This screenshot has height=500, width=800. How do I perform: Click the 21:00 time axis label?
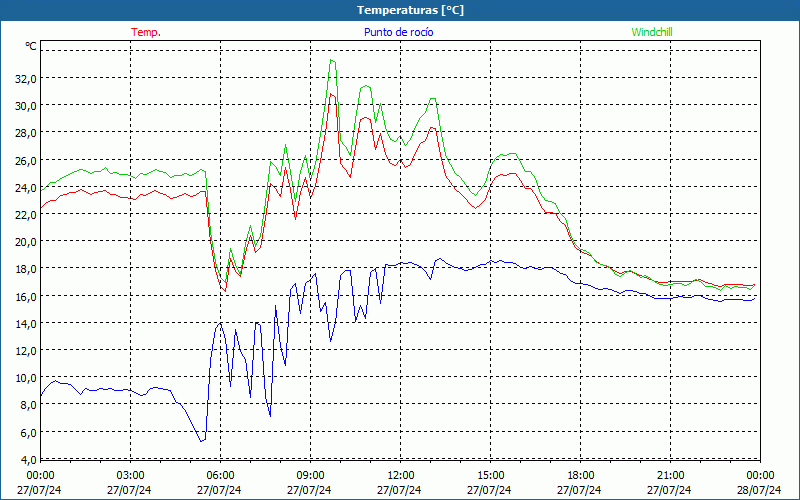tap(670, 476)
